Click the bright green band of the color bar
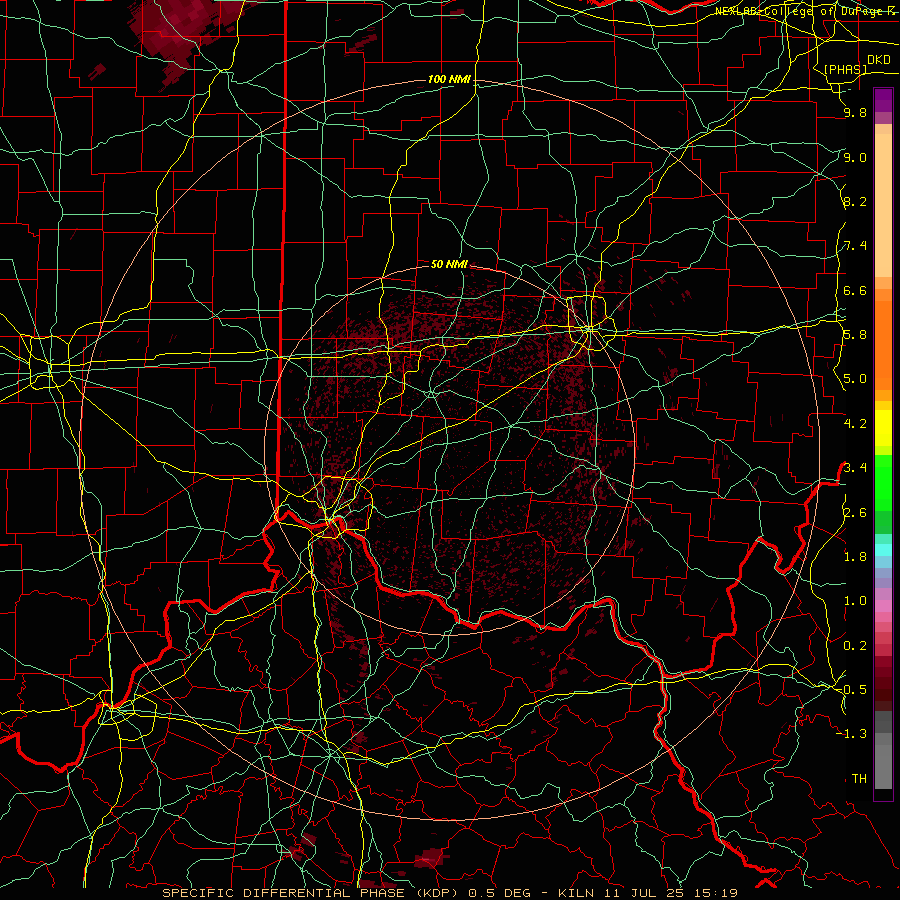Screen dimensions: 900x900 click(883, 482)
